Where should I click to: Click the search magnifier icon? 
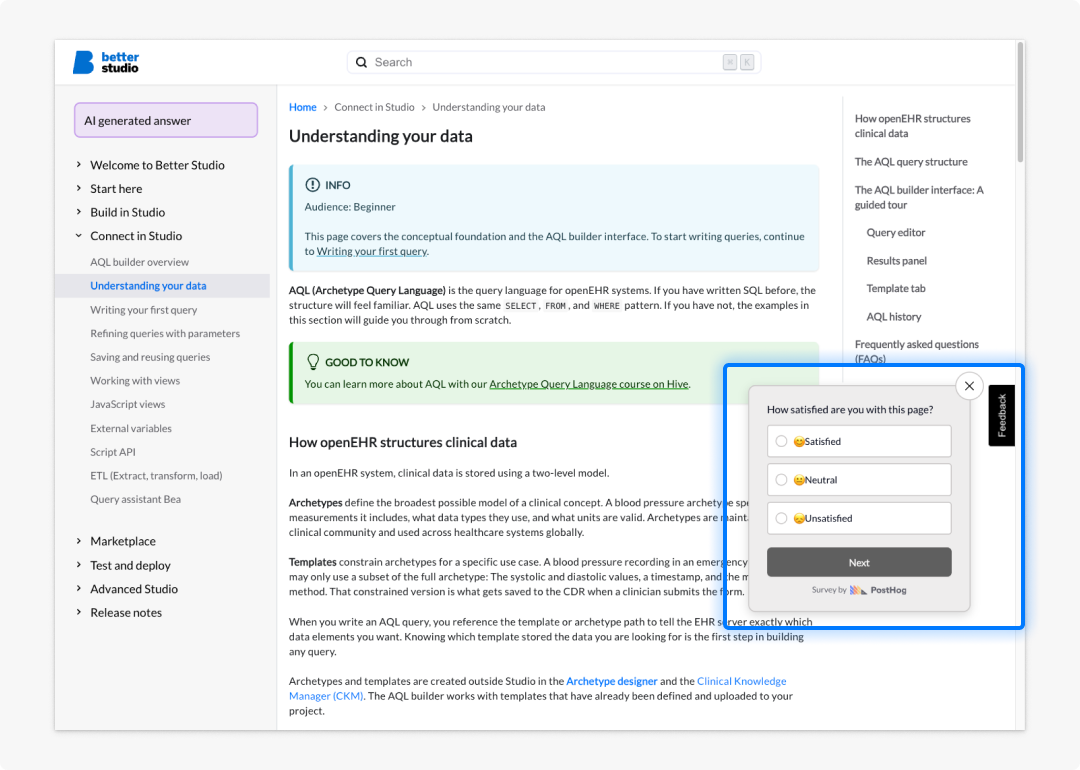pyautogui.click(x=362, y=63)
